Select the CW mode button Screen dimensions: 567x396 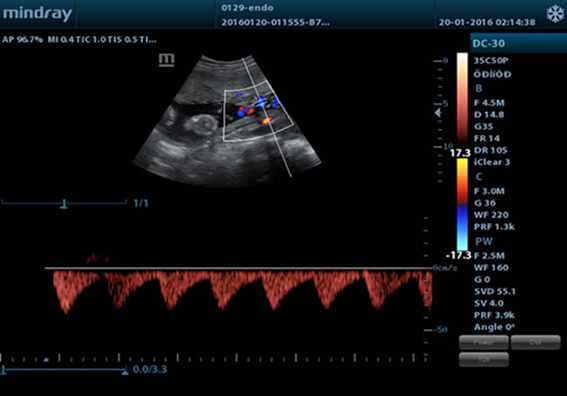pyautogui.click(x=536, y=342)
